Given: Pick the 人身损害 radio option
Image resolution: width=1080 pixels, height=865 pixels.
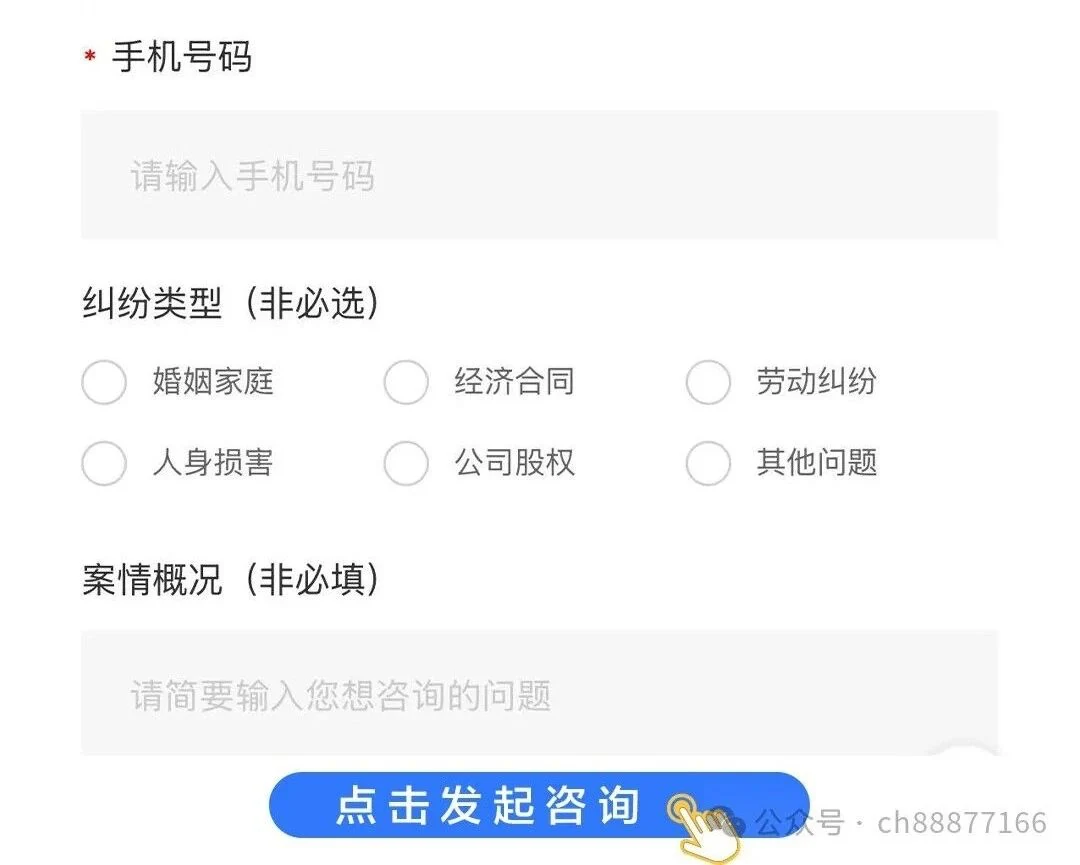Looking at the screenshot, I should coord(104,463).
